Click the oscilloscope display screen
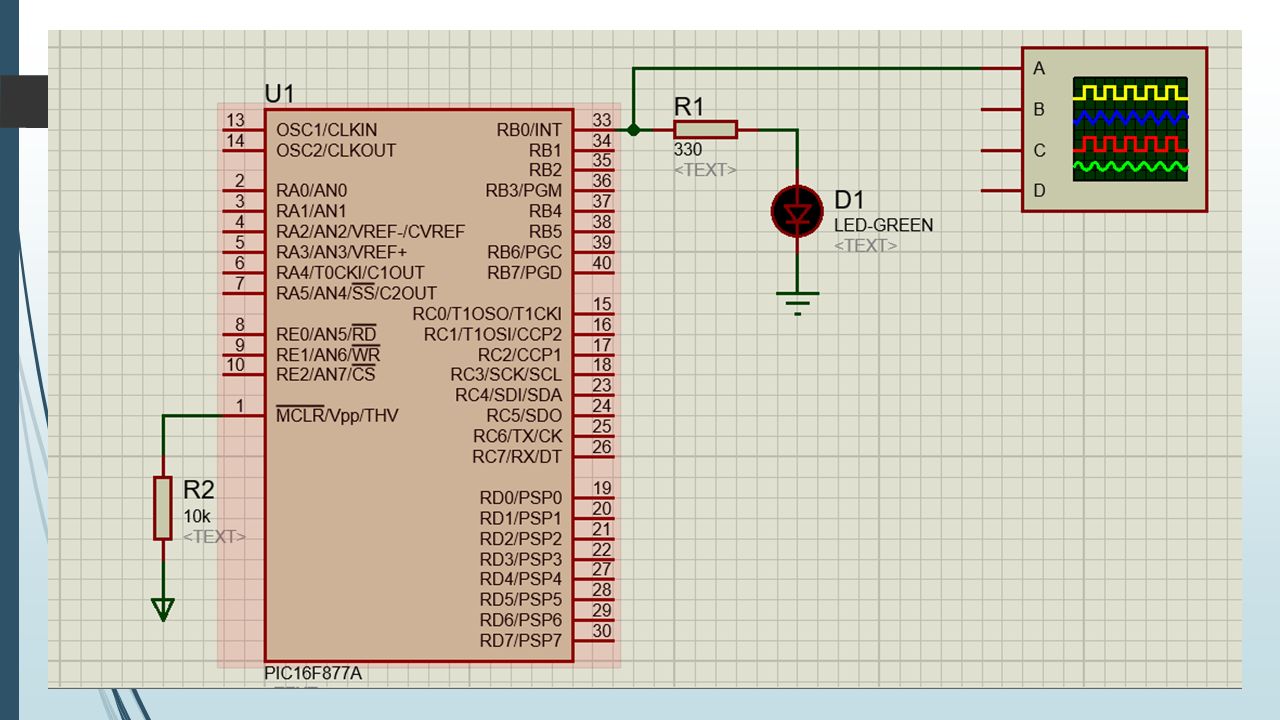Viewport: 1280px width, 720px height. tap(1130, 129)
